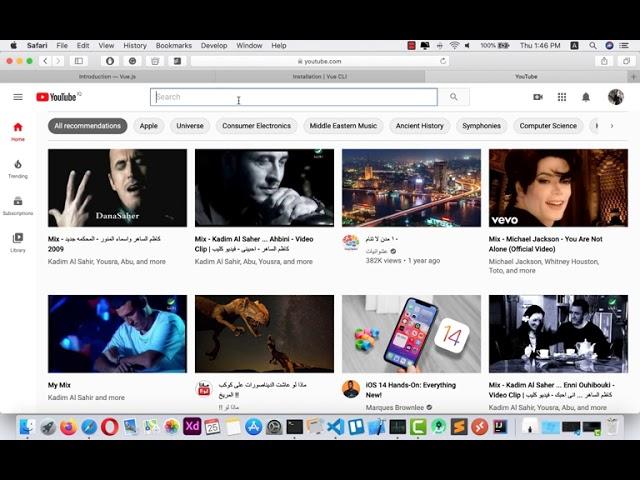Viewport: 640px width, 480px height.
Task: Filter by Ancient History chip
Action: click(420, 126)
